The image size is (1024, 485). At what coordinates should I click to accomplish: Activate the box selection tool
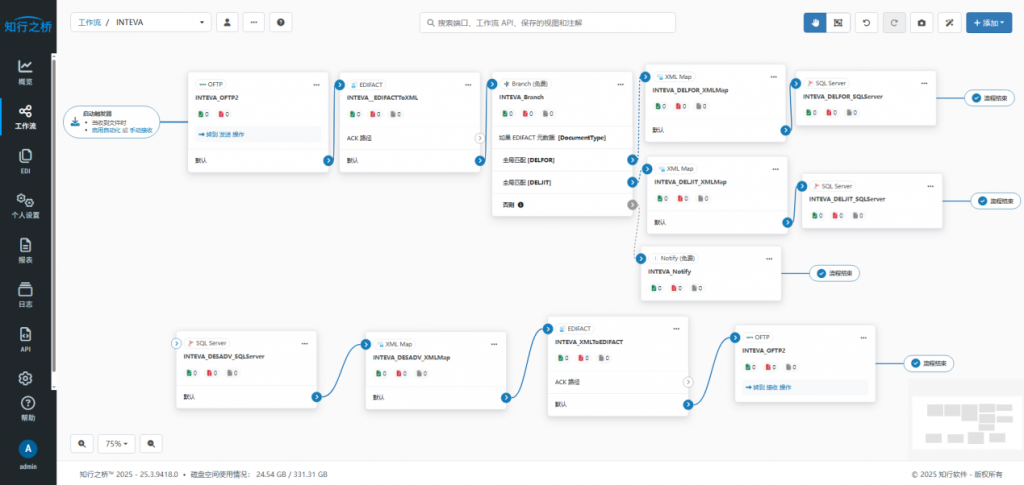[838, 22]
